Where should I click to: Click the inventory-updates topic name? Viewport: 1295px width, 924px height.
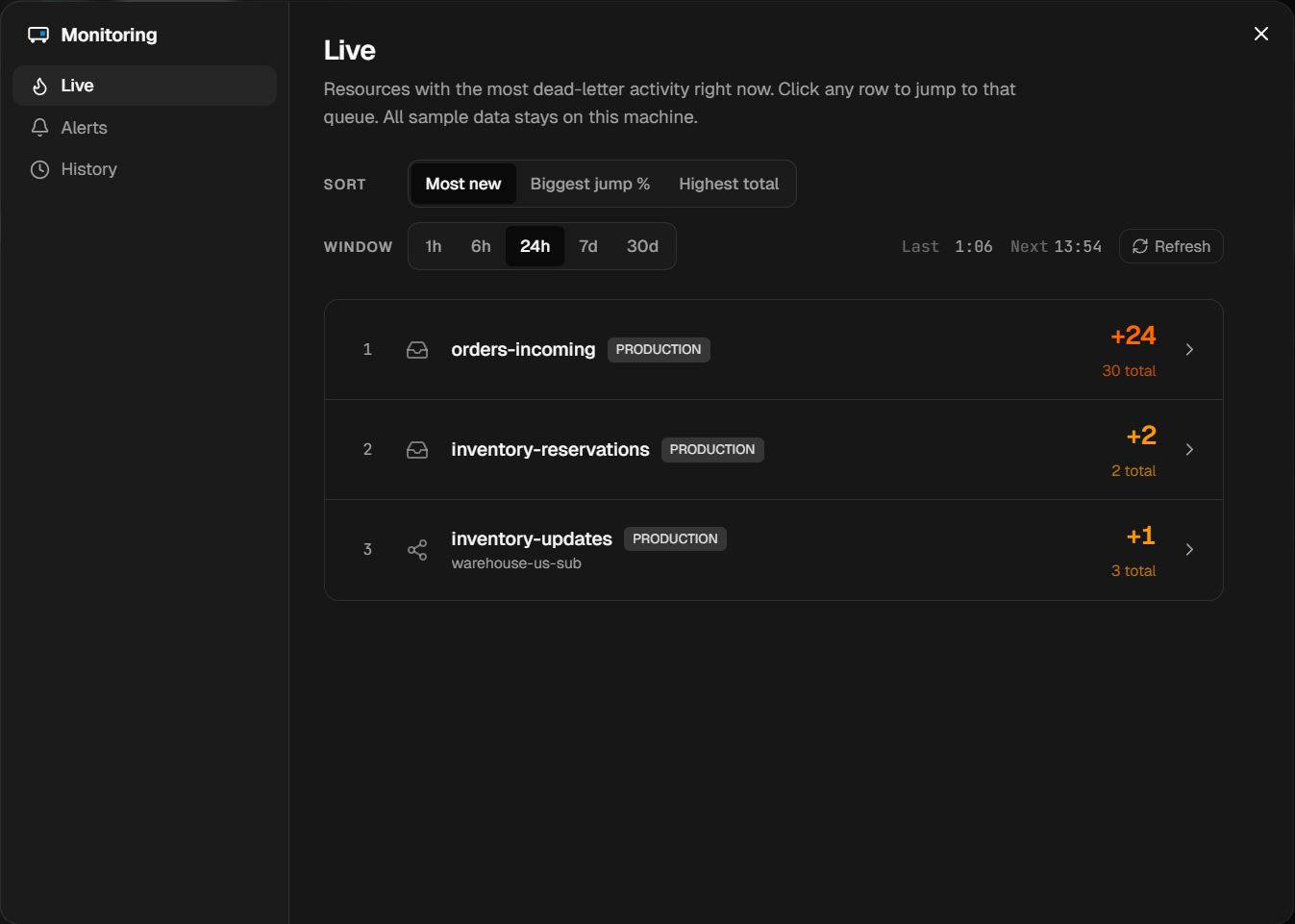(x=532, y=539)
